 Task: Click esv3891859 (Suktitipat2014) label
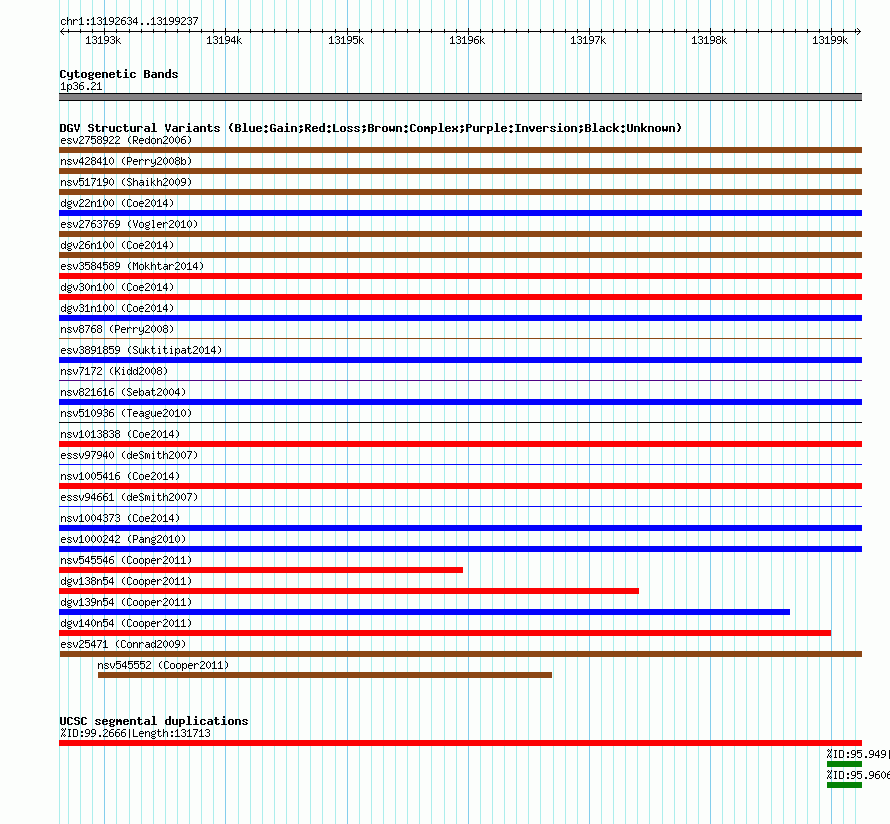coord(141,350)
